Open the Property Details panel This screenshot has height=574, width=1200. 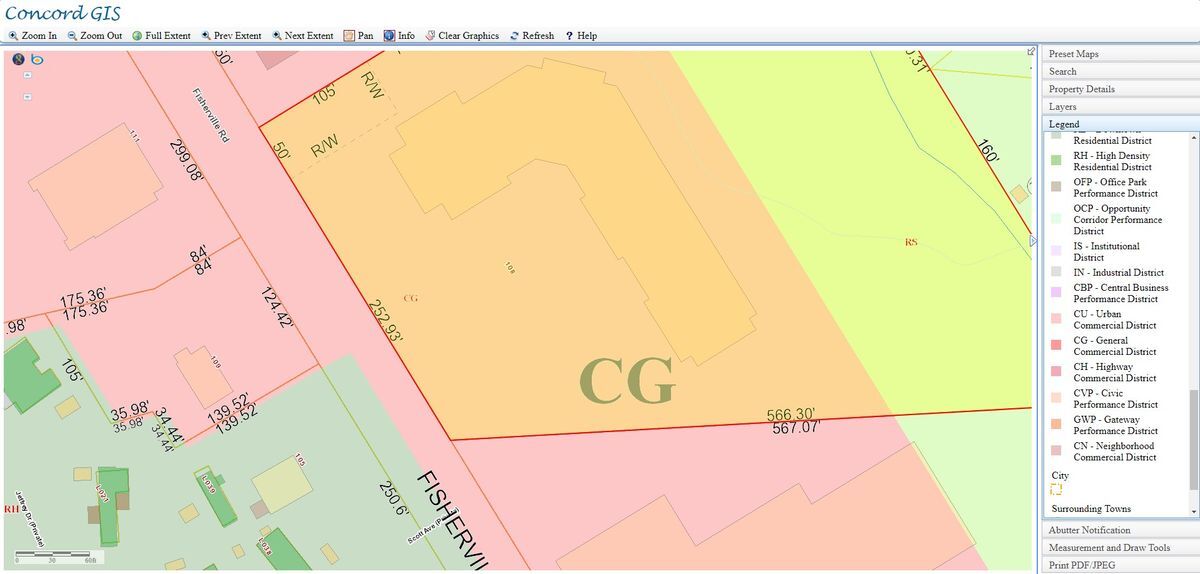coord(1081,89)
